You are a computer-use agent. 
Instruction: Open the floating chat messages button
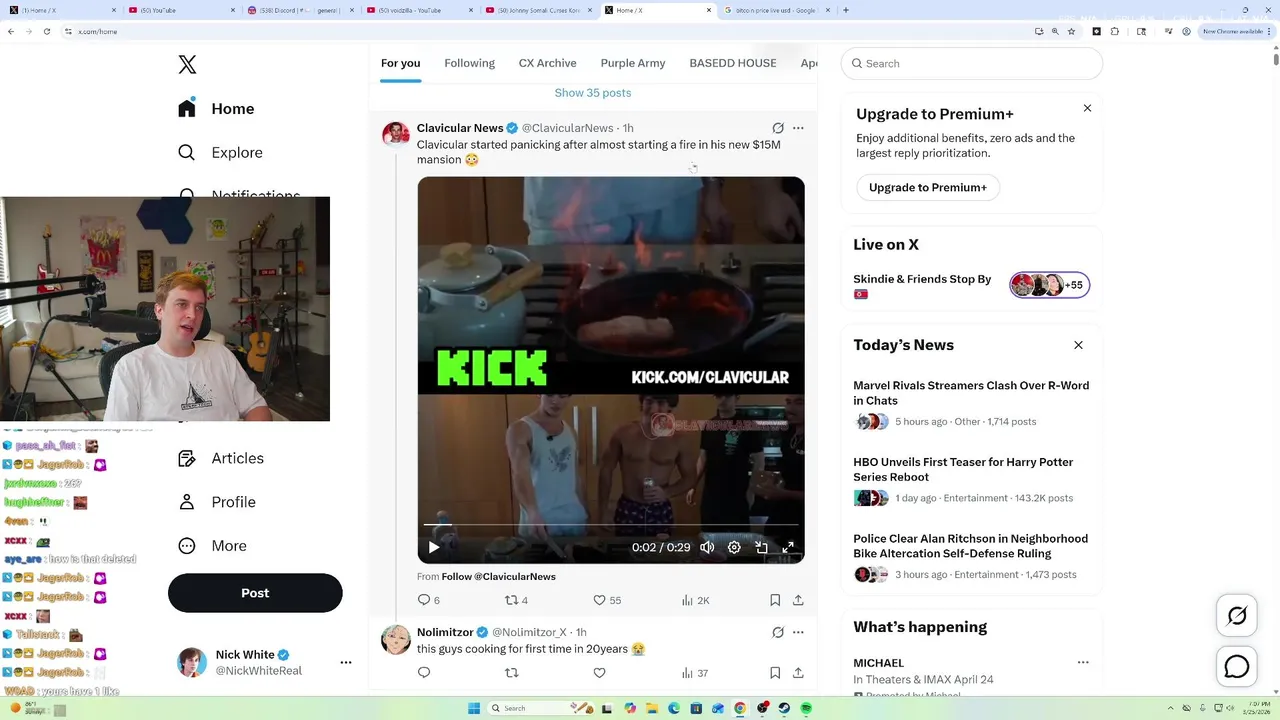[1237, 666]
